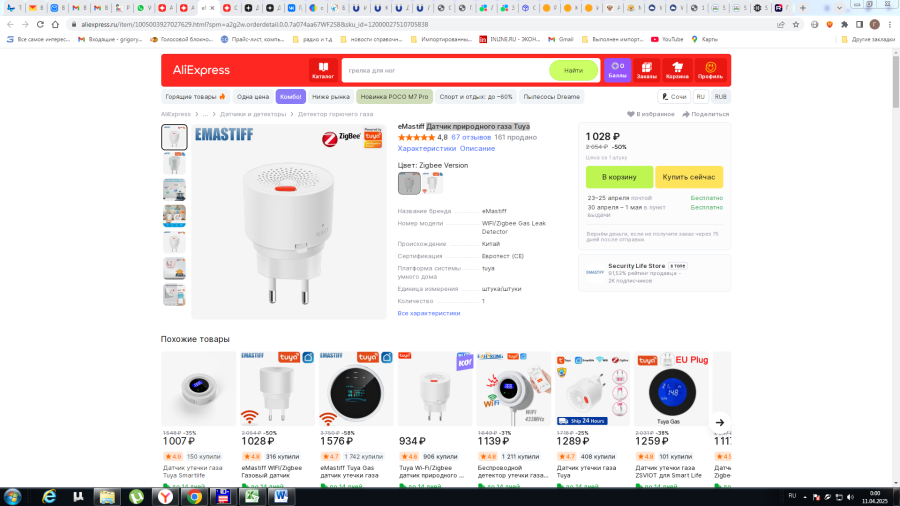Open Security Life Store seller page
Image resolution: width=900 pixels, height=506 pixels.
(x=637, y=266)
